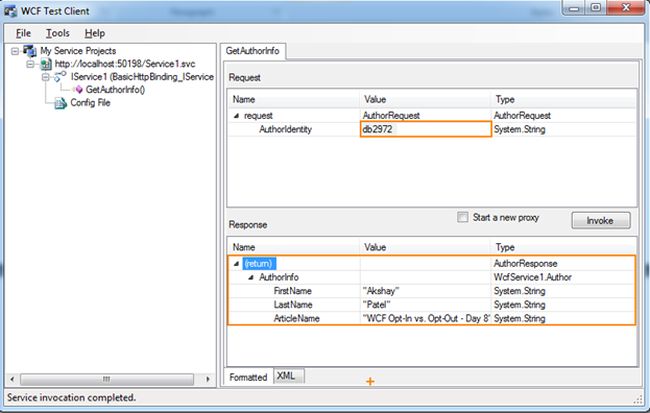This screenshot has height=413, width=650.
Task: Collapse the request row in the Request grid
Action: (x=236, y=116)
